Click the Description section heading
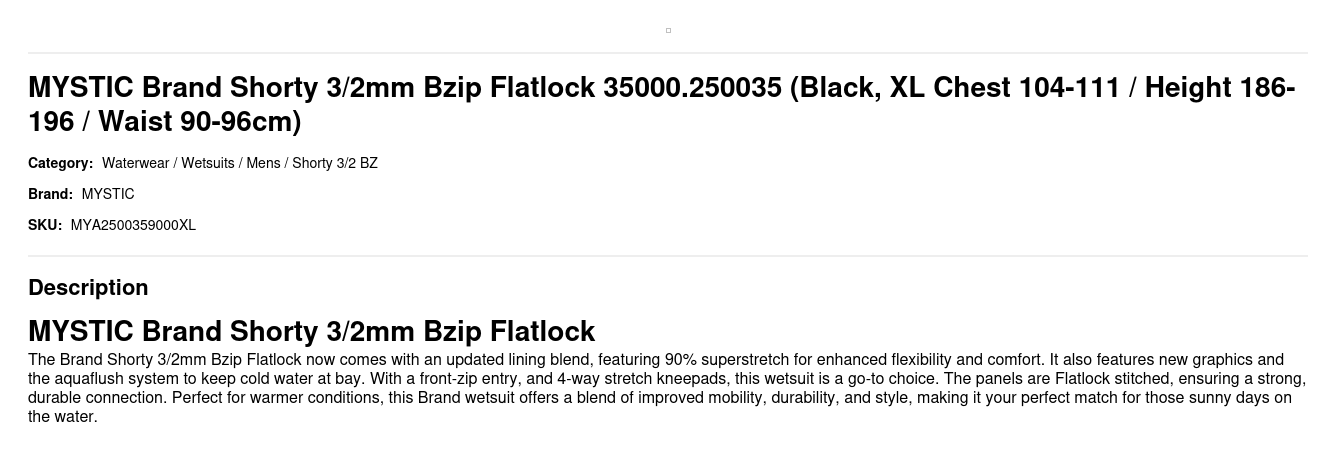This screenshot has height=456, width=1328. pyautogui.click(x=88, y=288)
